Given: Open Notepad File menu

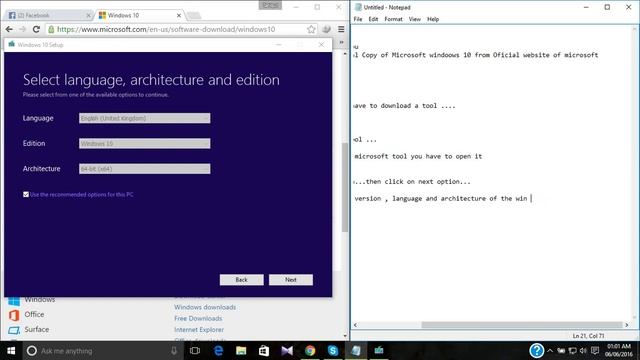Looking at the screenshot, I should click(x=358, y=19).
